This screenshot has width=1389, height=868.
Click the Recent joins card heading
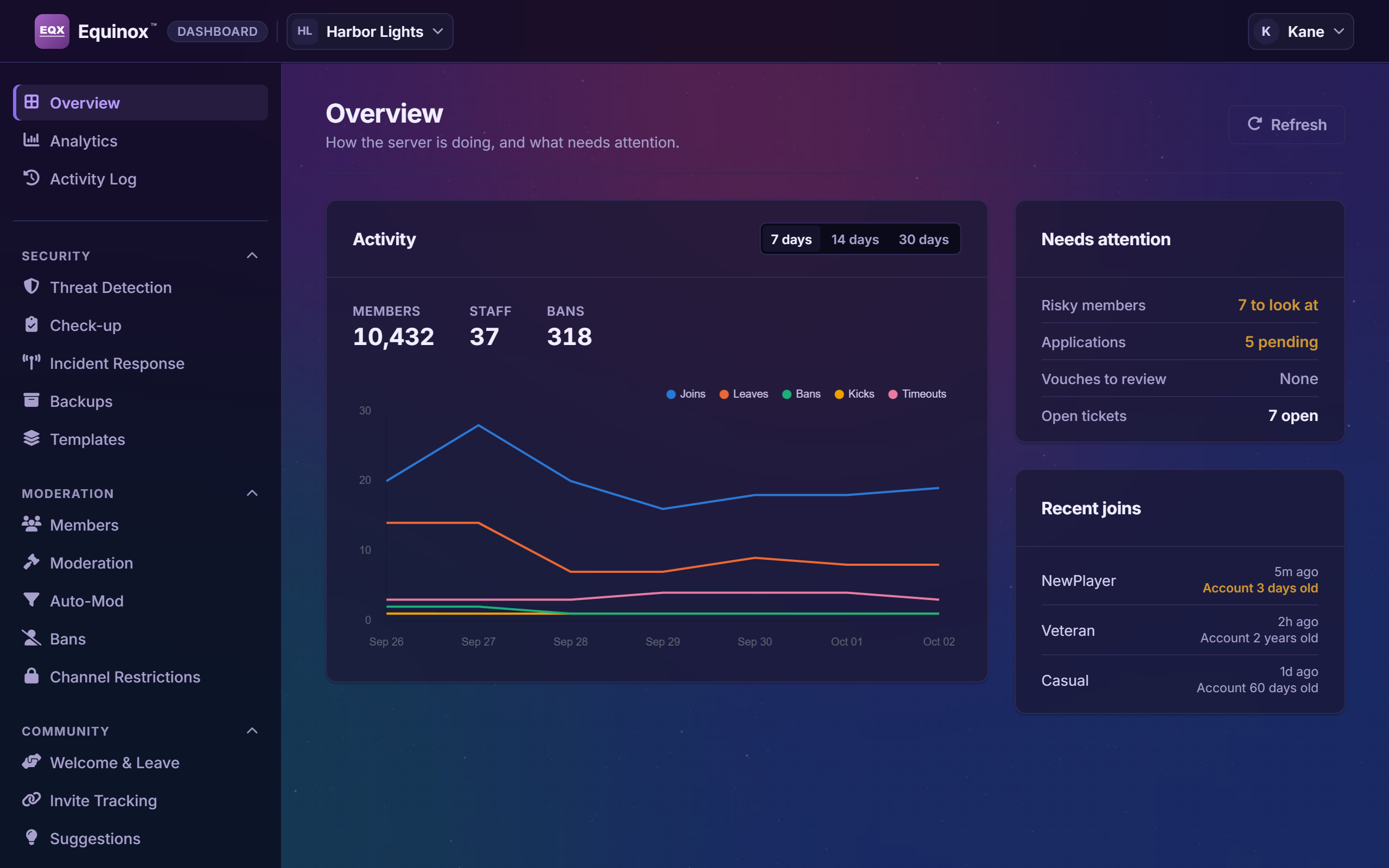(x=1091, y=508)
